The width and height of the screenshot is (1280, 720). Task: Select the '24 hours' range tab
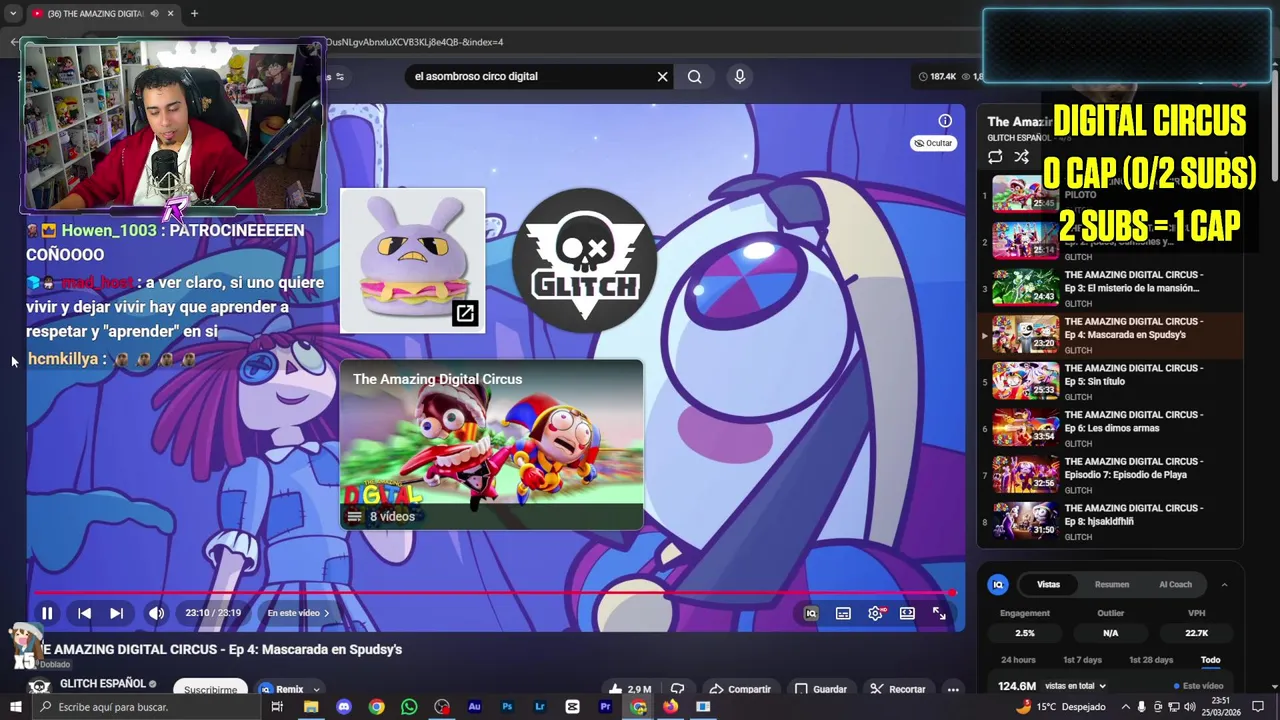(1018, 660)
